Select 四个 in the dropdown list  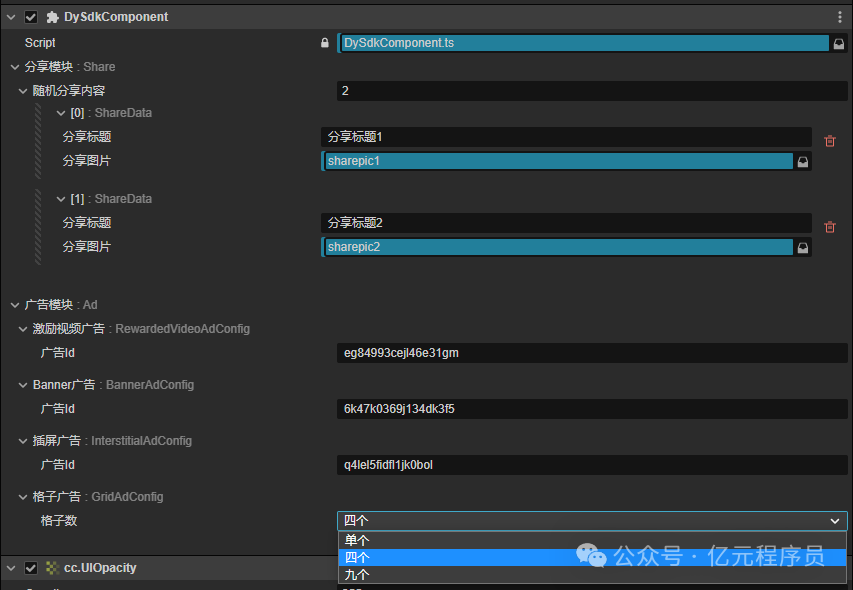592,557
